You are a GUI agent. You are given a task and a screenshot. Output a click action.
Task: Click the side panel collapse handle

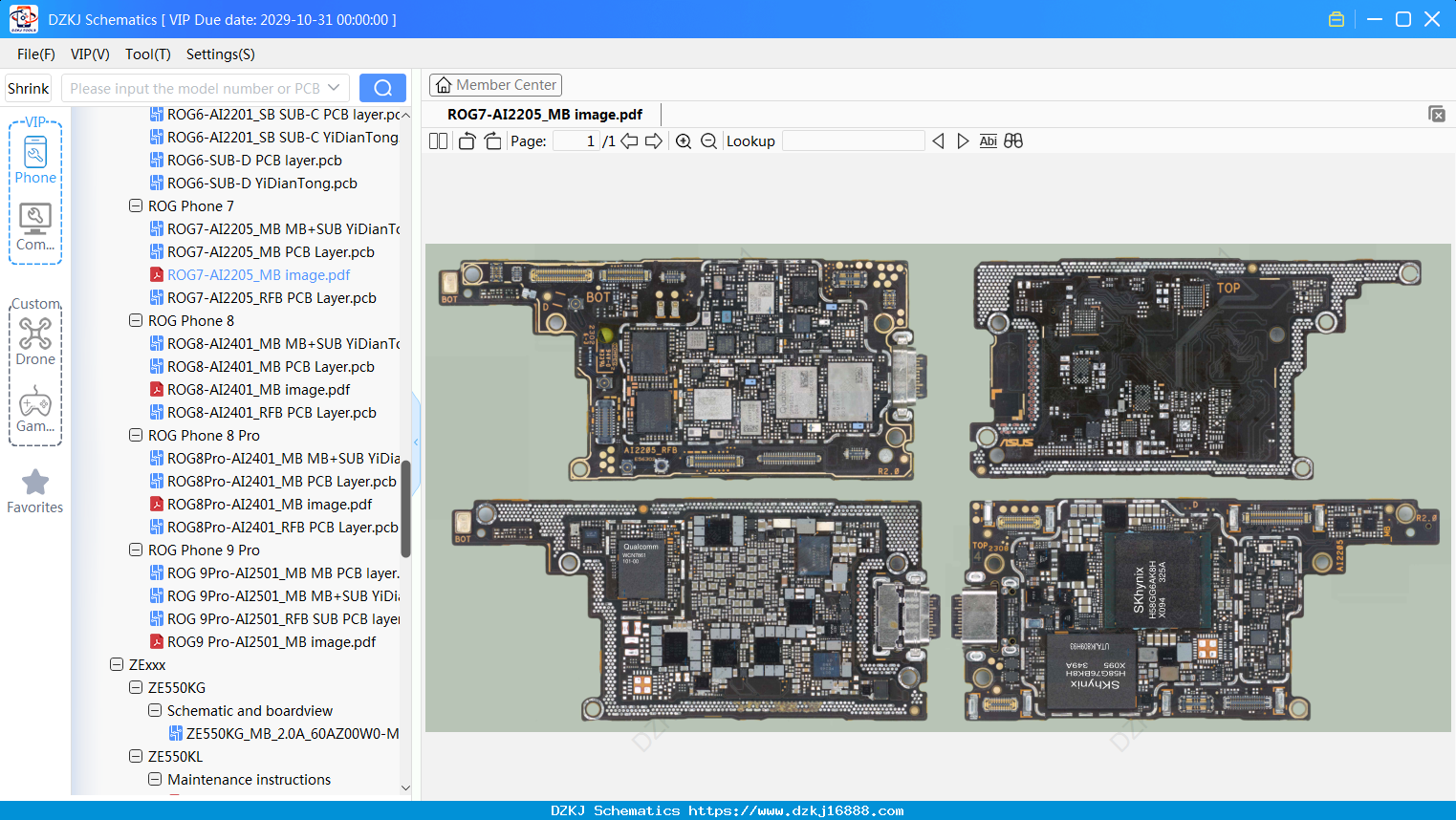click(x=416, y=442)
